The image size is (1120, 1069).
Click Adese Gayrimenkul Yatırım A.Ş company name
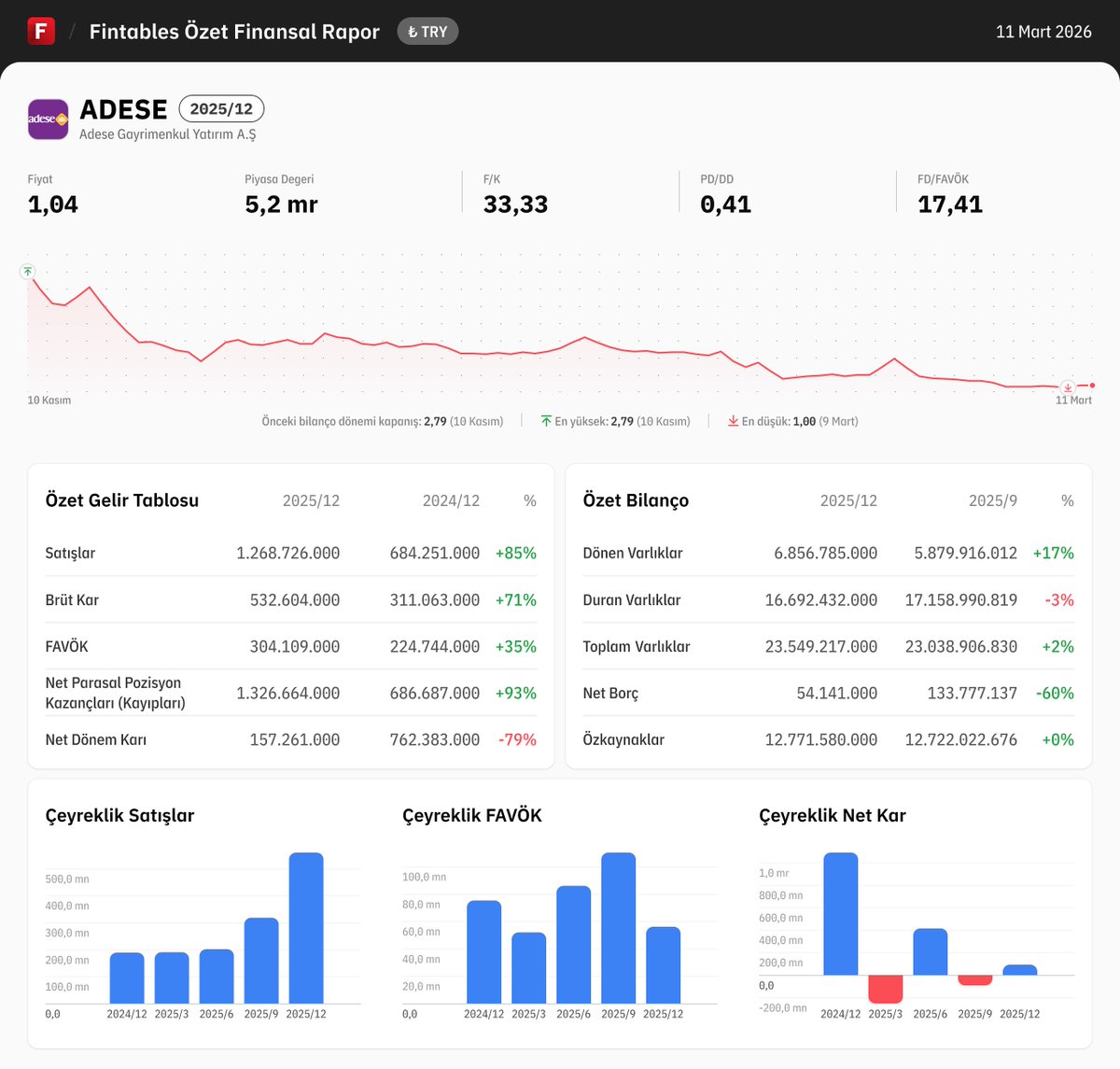tap(168, 134)
